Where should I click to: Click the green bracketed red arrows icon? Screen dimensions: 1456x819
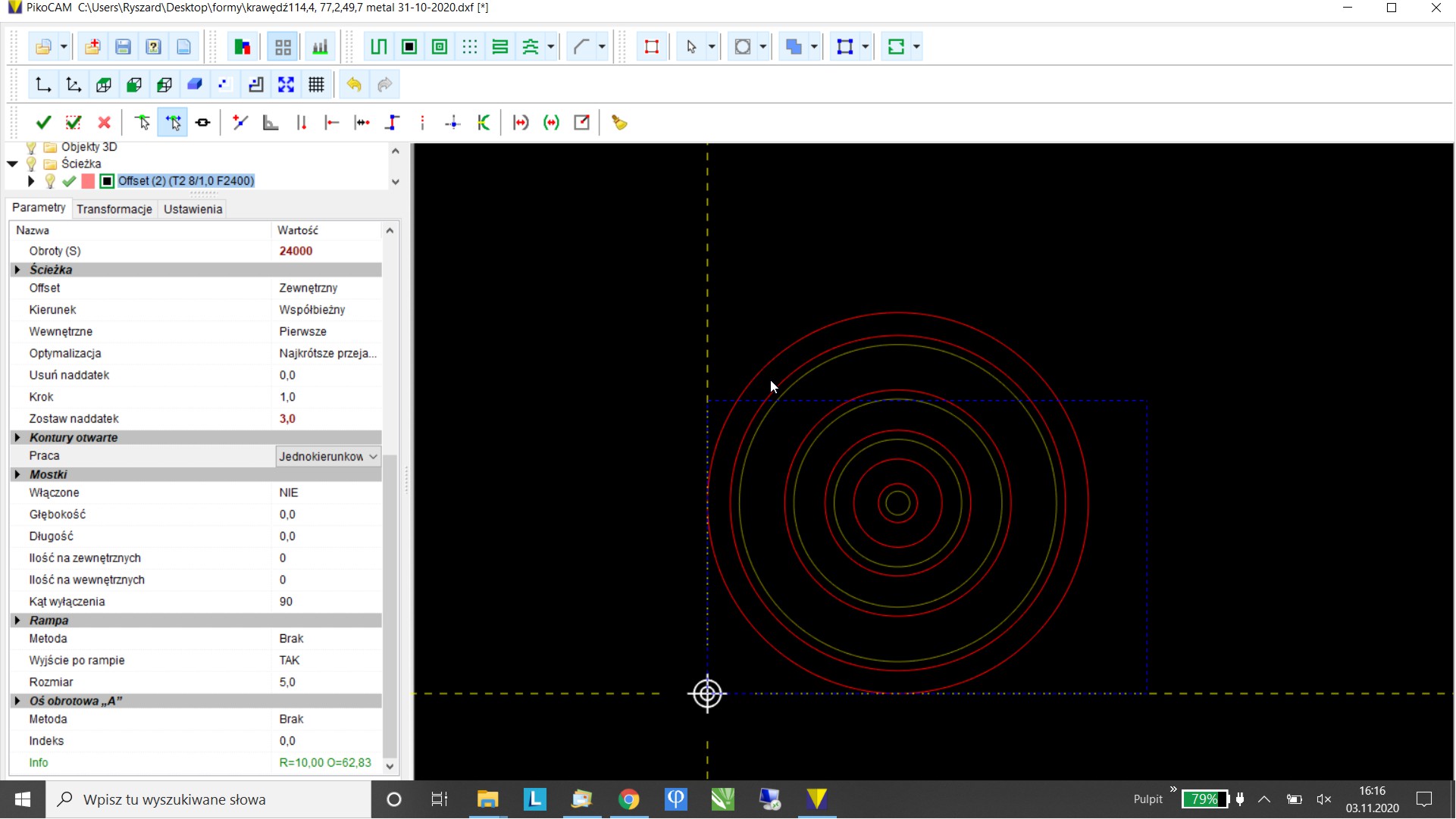tap(551, 123)
